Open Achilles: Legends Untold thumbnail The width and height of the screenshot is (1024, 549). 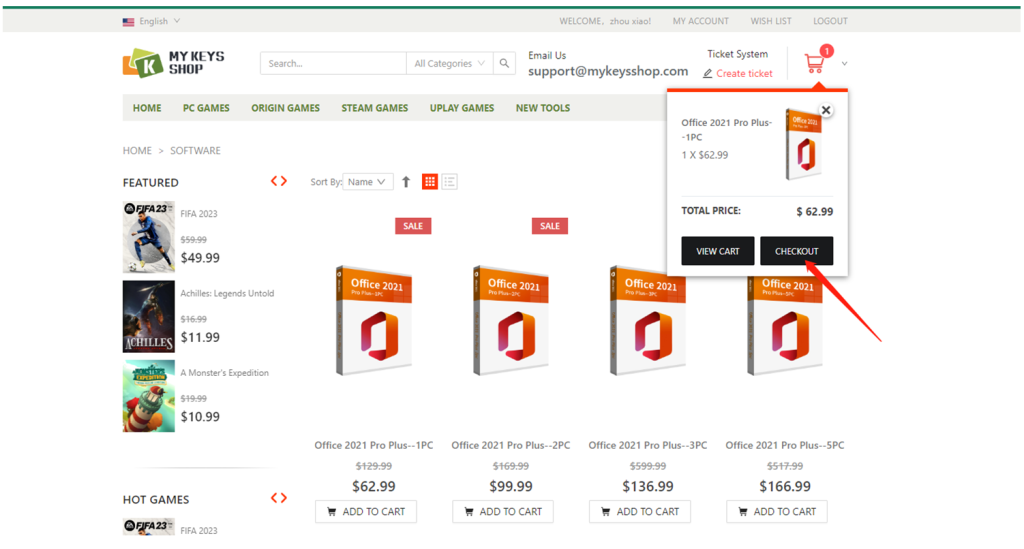[148, 317]
